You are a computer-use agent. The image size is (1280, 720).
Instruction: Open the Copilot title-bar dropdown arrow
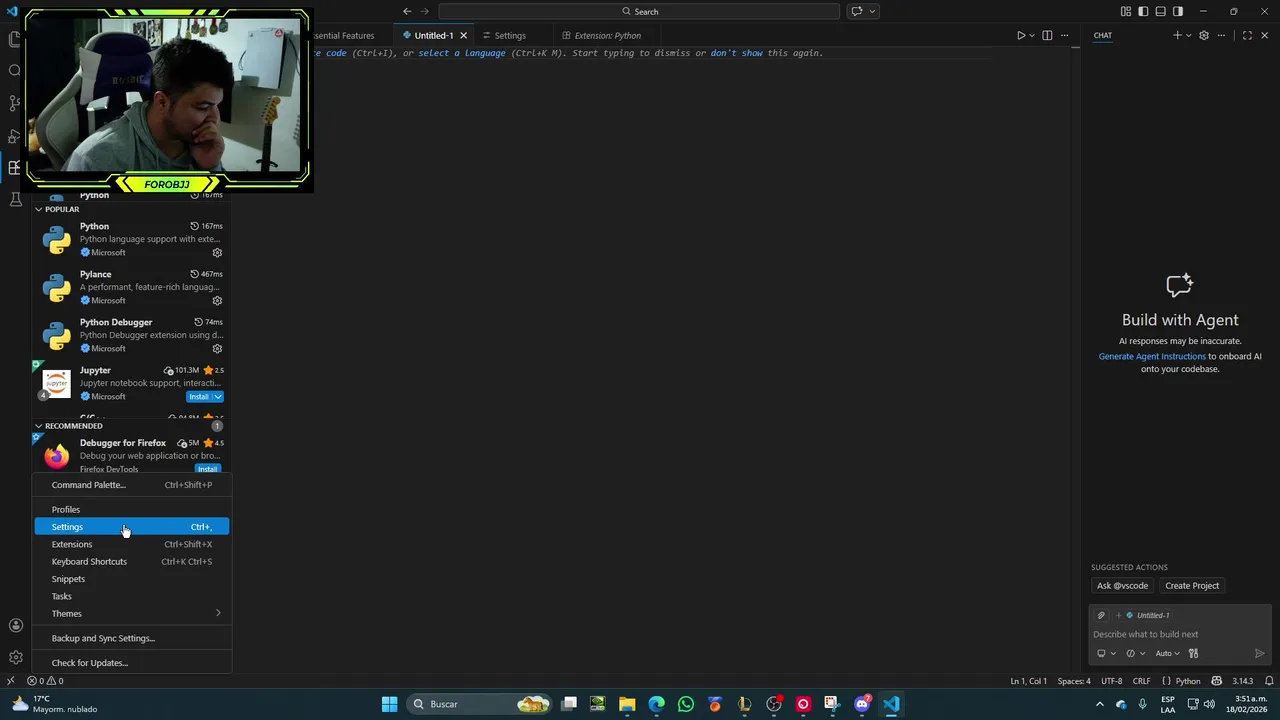872,11
